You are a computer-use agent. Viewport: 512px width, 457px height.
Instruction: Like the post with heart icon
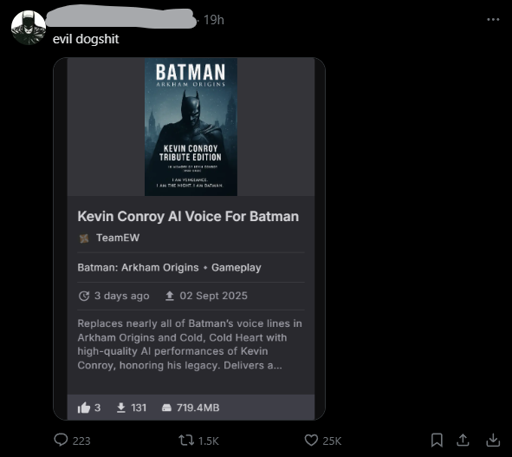point(311,440)
